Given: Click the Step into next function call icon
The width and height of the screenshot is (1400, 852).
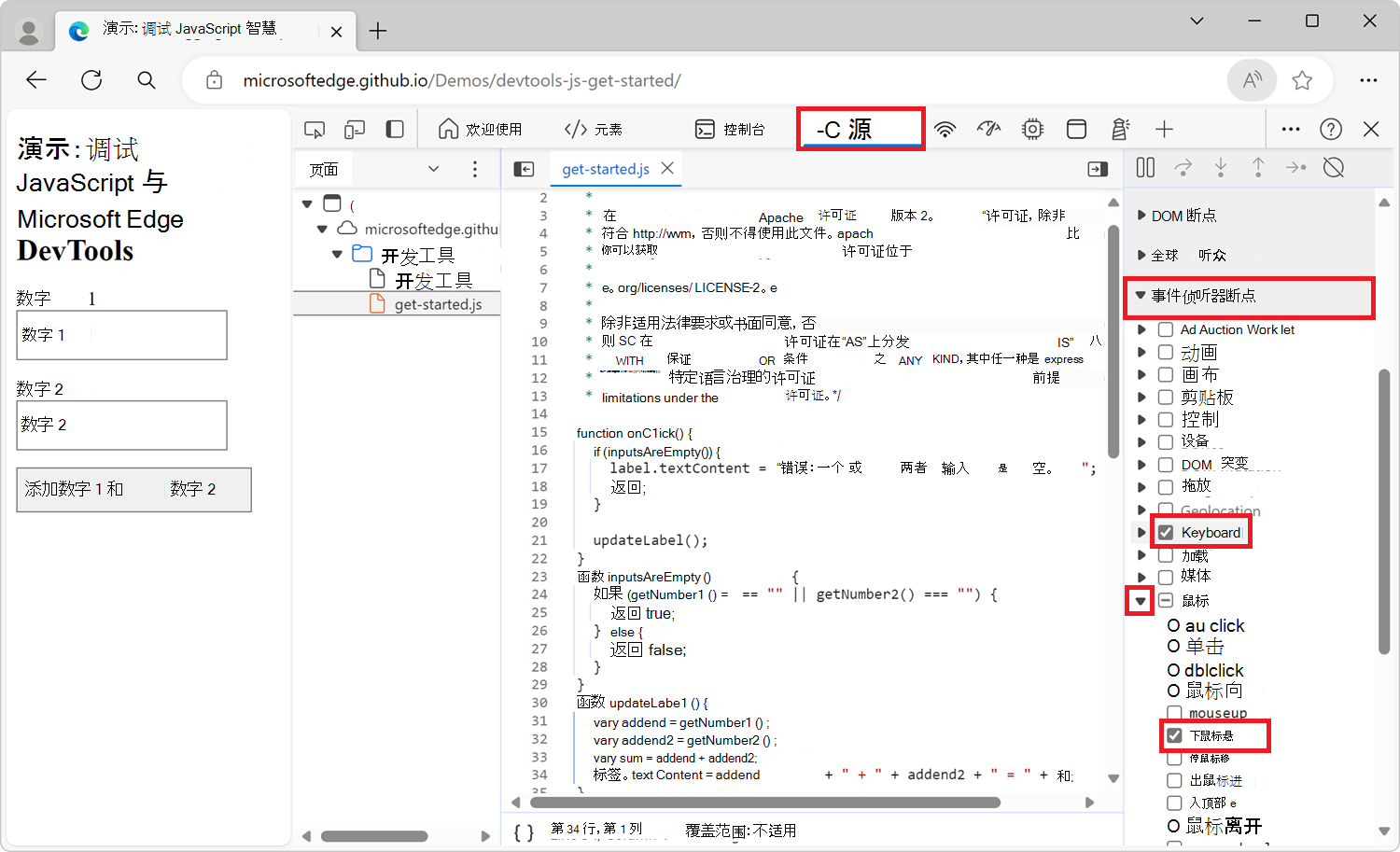Looking at the screenshot, I should click(x=1221, y=168).
